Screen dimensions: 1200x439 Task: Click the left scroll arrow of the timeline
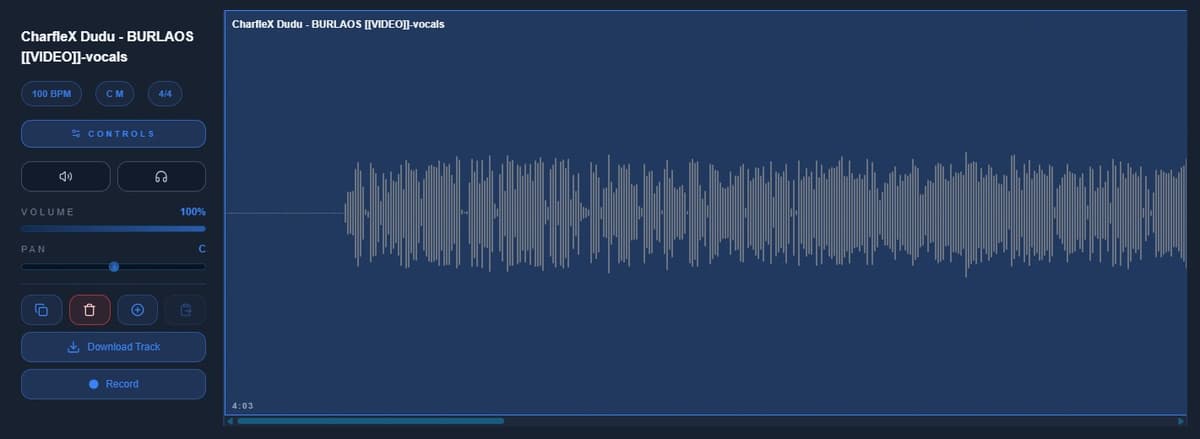click(x=229, y=421)
